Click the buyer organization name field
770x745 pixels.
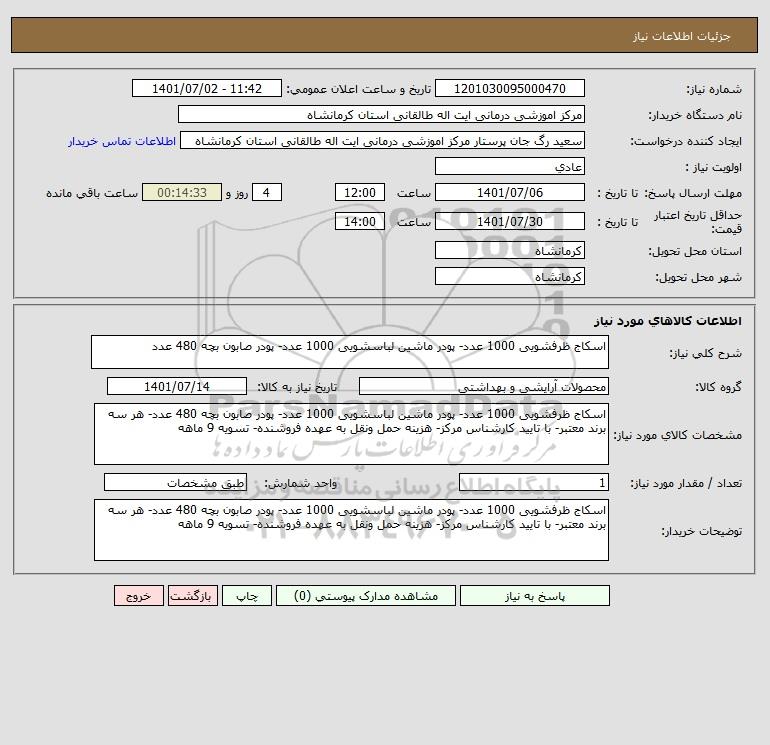click(381, 114)
